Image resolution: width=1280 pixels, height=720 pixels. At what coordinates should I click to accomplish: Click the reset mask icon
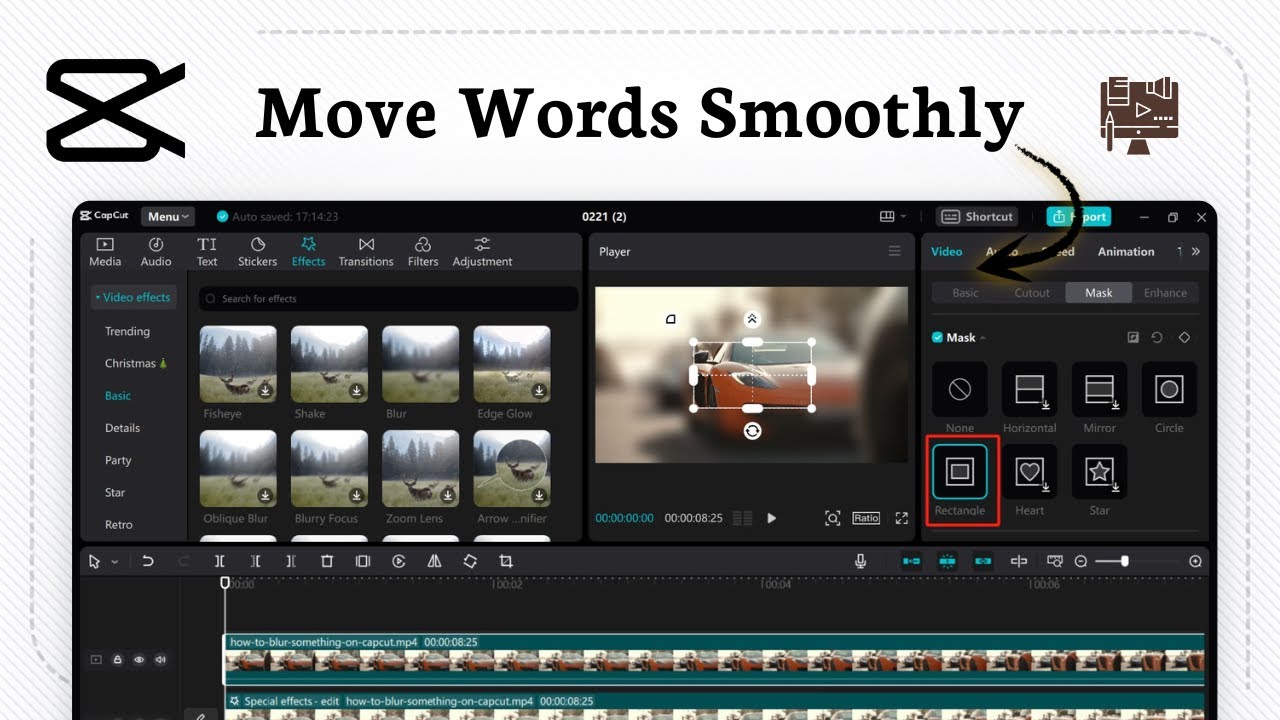(x=1157, y=337)
